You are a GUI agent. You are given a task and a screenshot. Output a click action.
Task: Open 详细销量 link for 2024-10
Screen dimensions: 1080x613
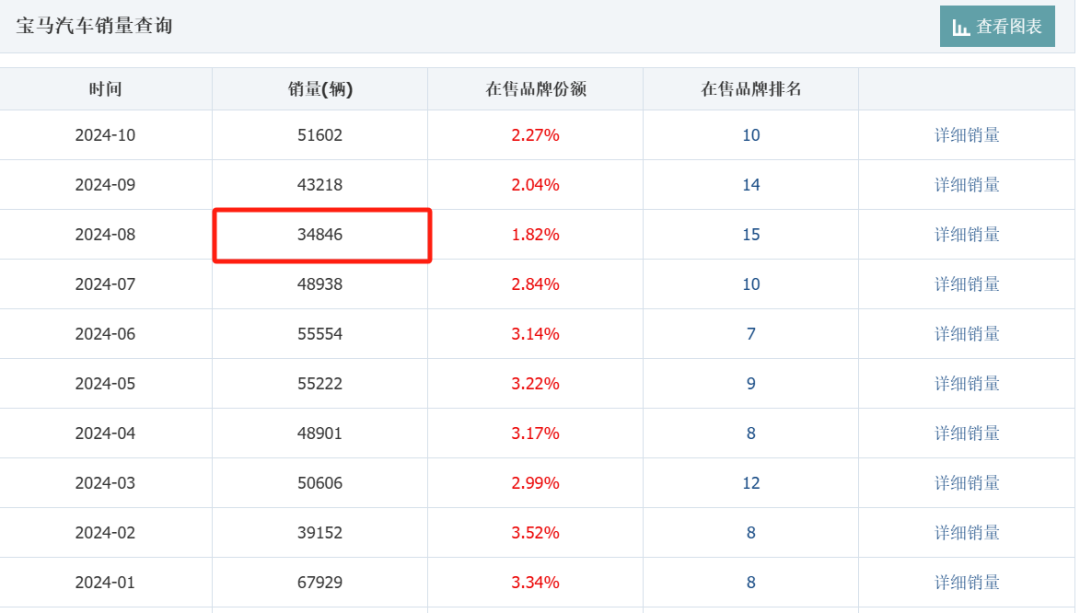[x=966, y=135]
